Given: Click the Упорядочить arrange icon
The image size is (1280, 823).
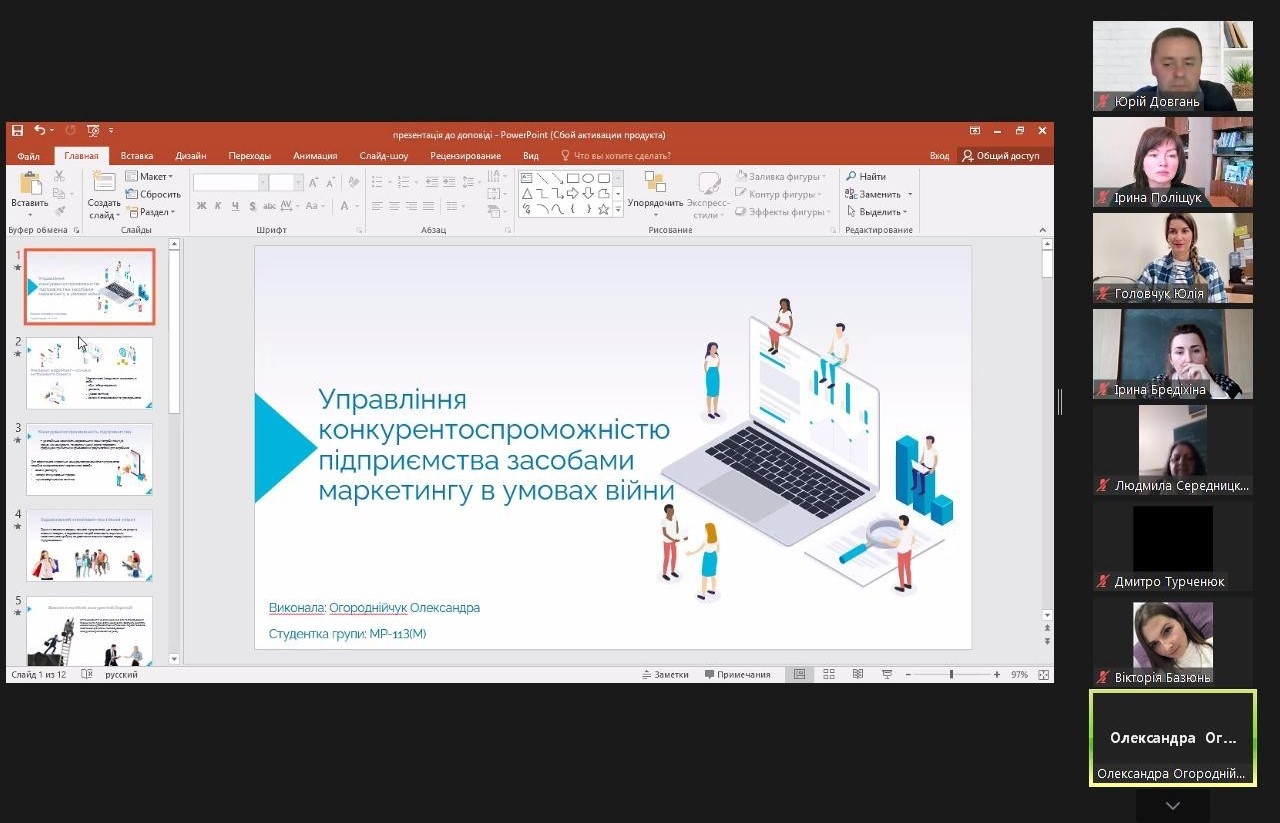Looking at the screenshot, I should click(655, 183).
